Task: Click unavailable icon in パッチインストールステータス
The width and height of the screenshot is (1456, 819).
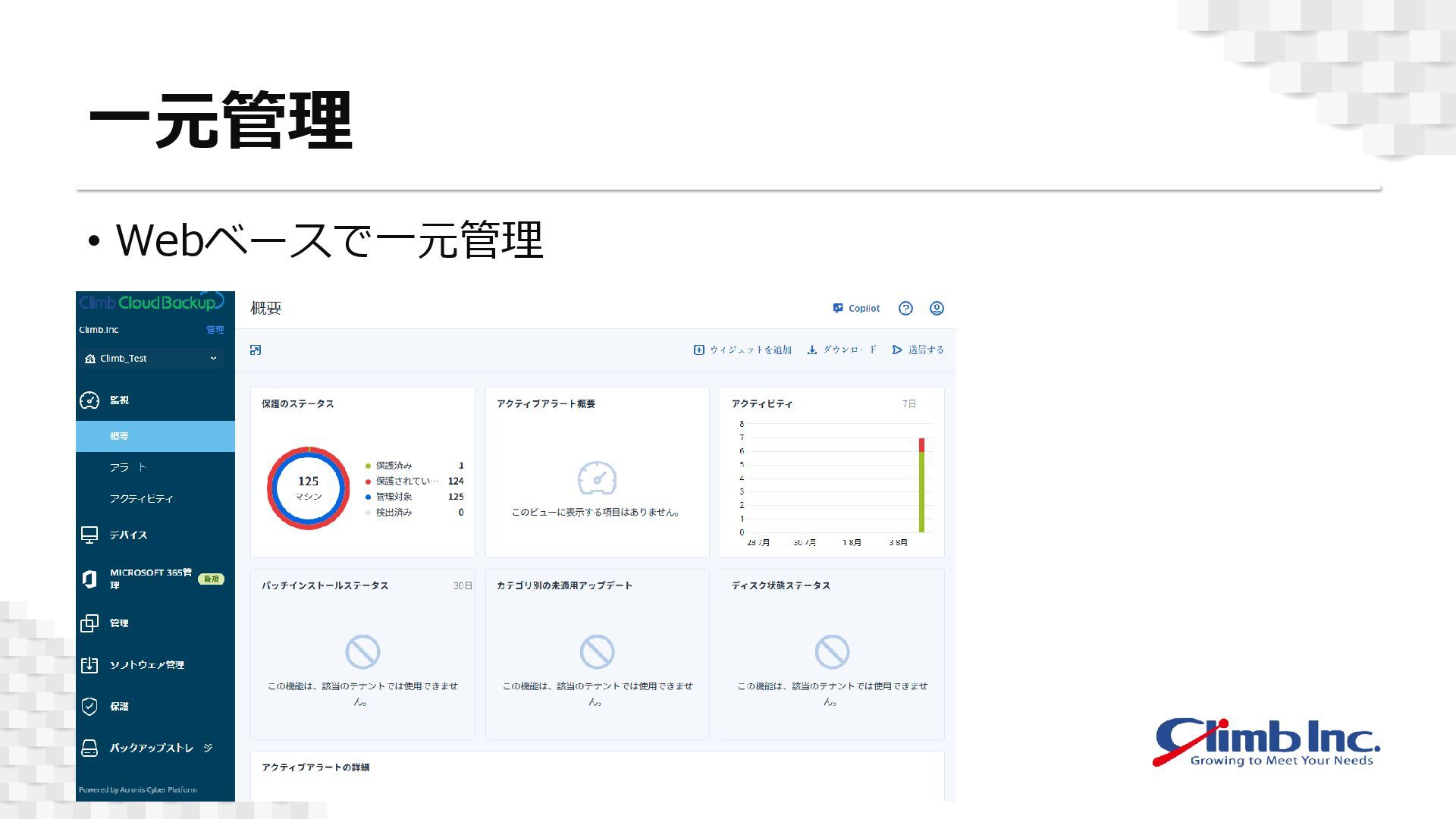Action: coord(362,652)
